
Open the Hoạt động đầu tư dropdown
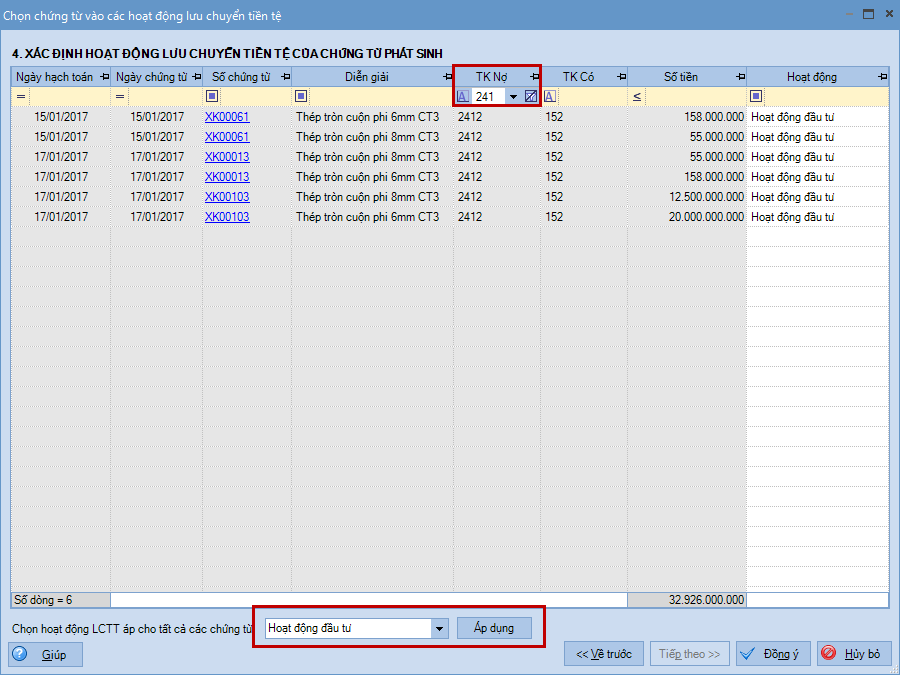tap(438, 629)
